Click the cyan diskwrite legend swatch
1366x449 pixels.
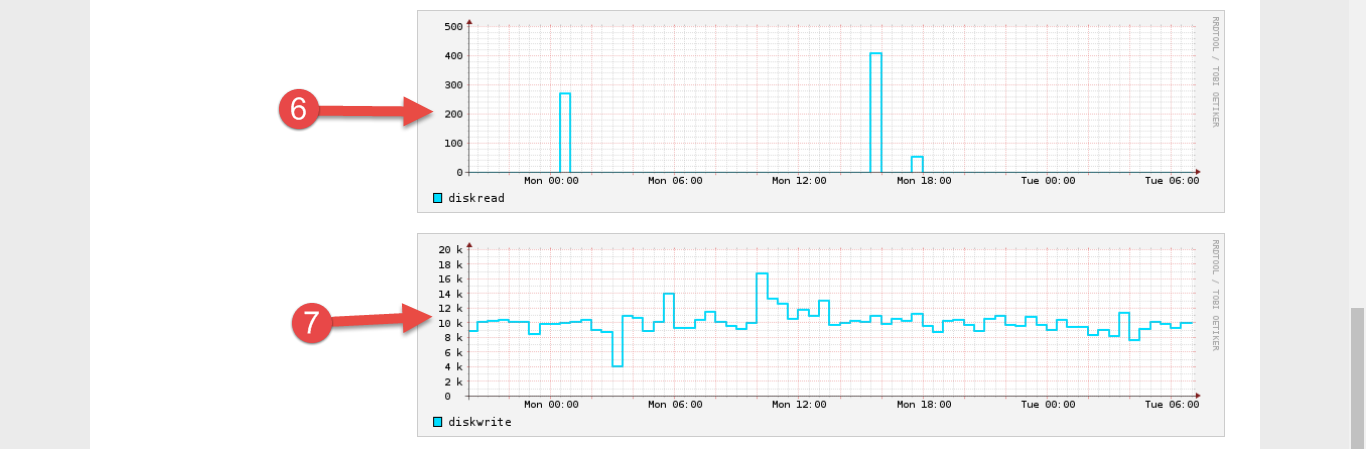point(437,422)
